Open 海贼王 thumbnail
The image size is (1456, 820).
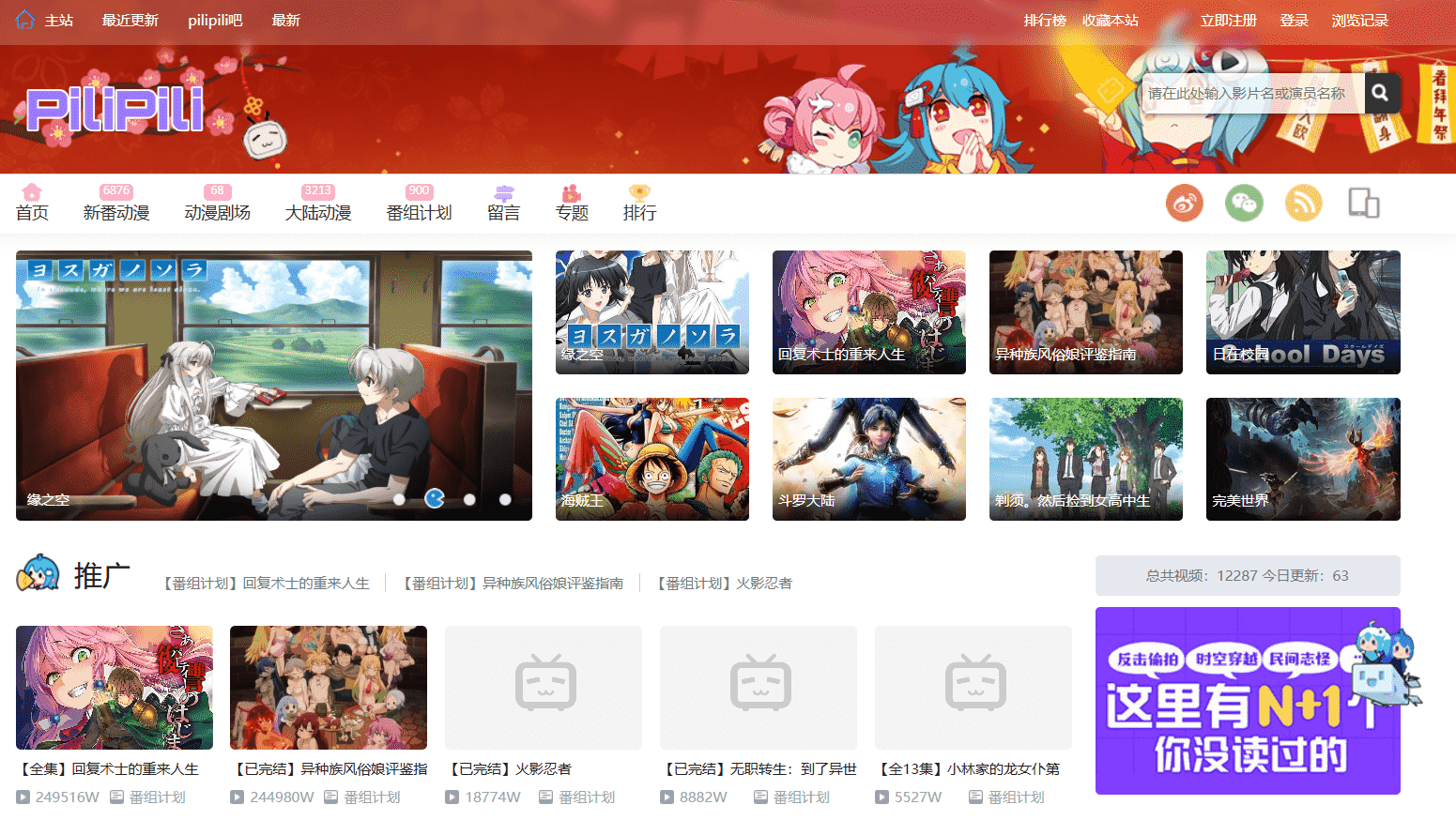pyautogui.click(x=652, y=459)
